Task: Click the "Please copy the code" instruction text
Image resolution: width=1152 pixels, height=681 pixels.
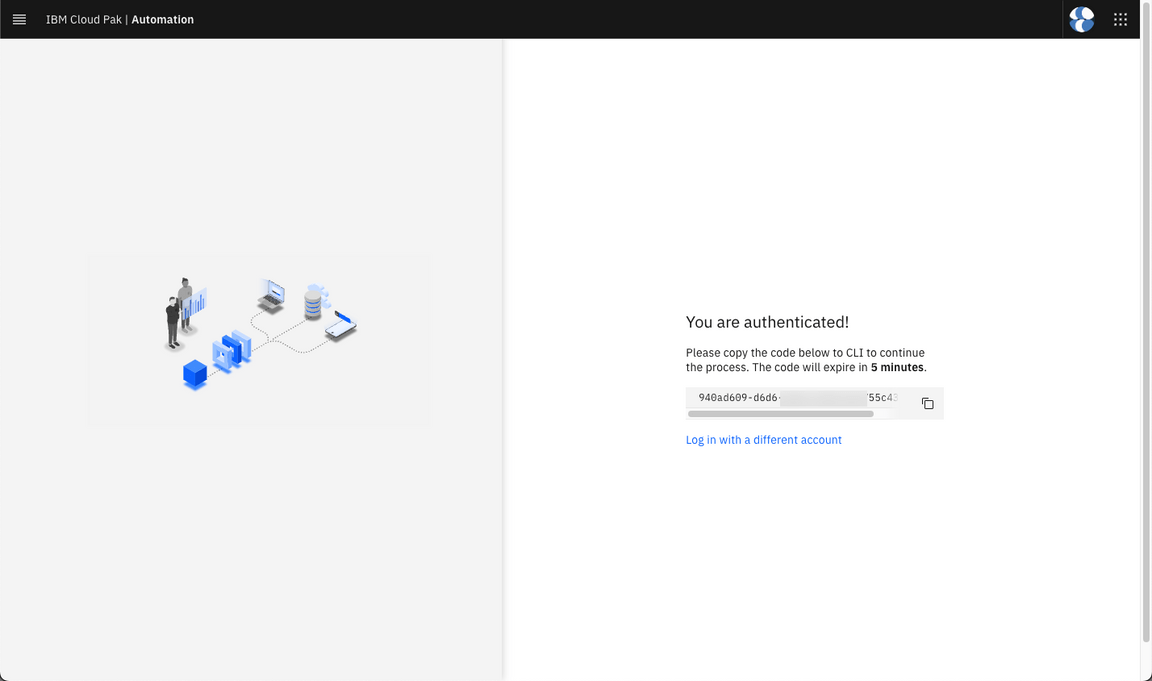Action: [804, 353]
